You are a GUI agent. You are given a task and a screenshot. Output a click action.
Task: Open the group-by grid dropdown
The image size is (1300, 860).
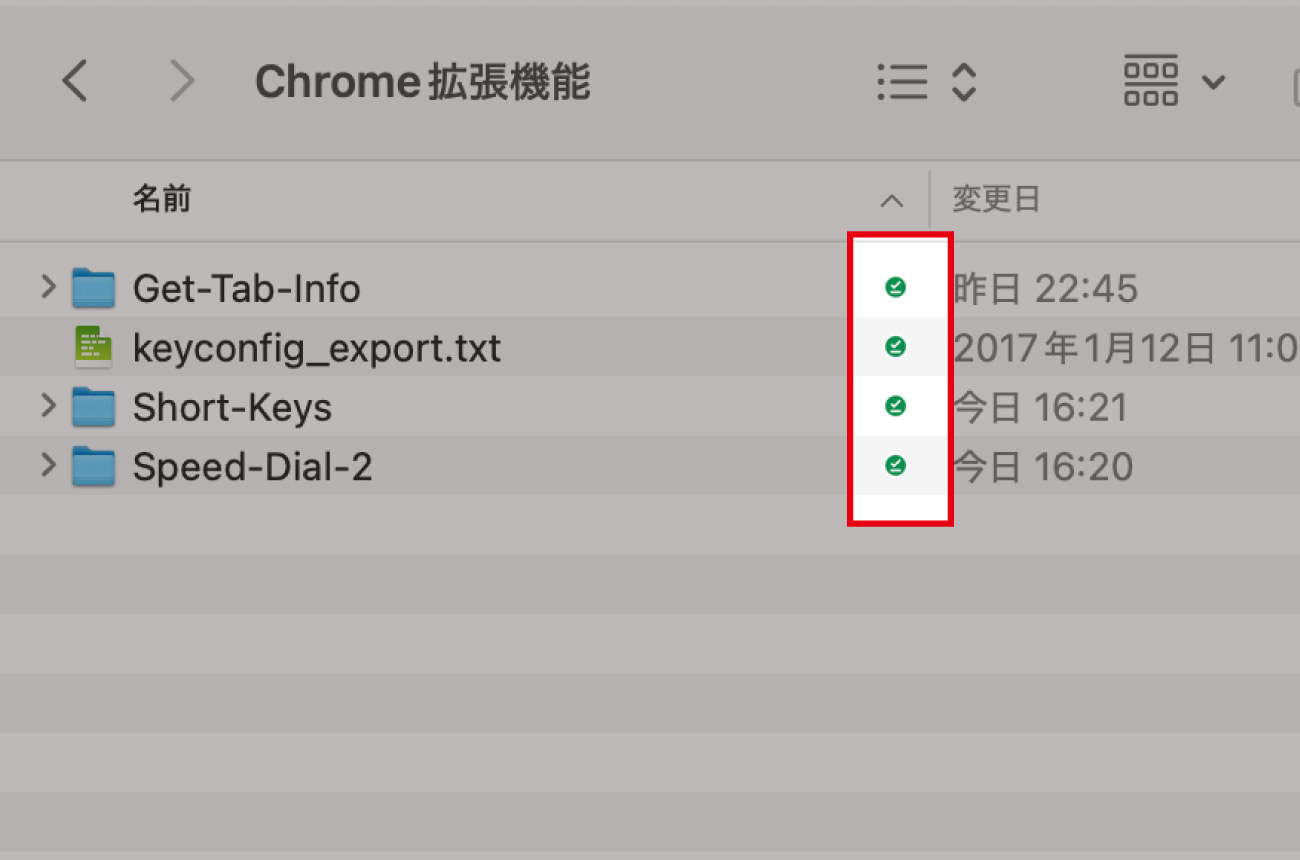pyautogui.click(x=1175, y=82)
